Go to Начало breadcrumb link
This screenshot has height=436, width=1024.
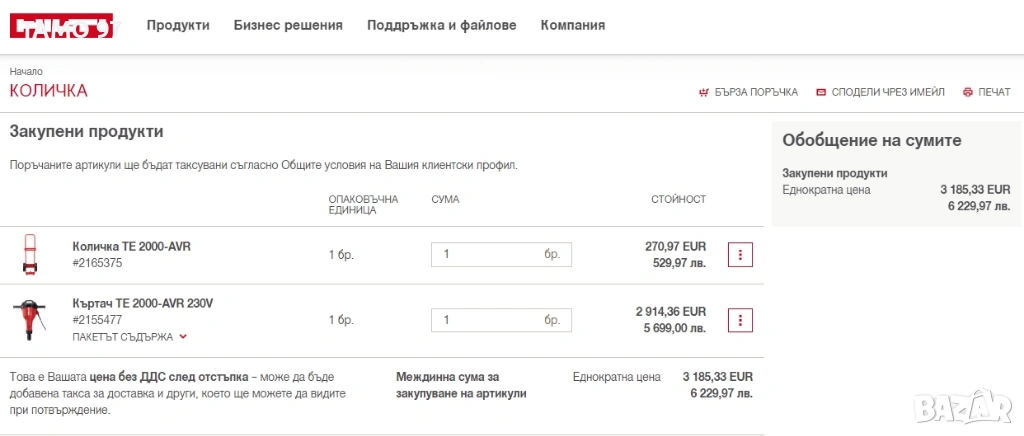pyautogui.click(x=26, y=72)
